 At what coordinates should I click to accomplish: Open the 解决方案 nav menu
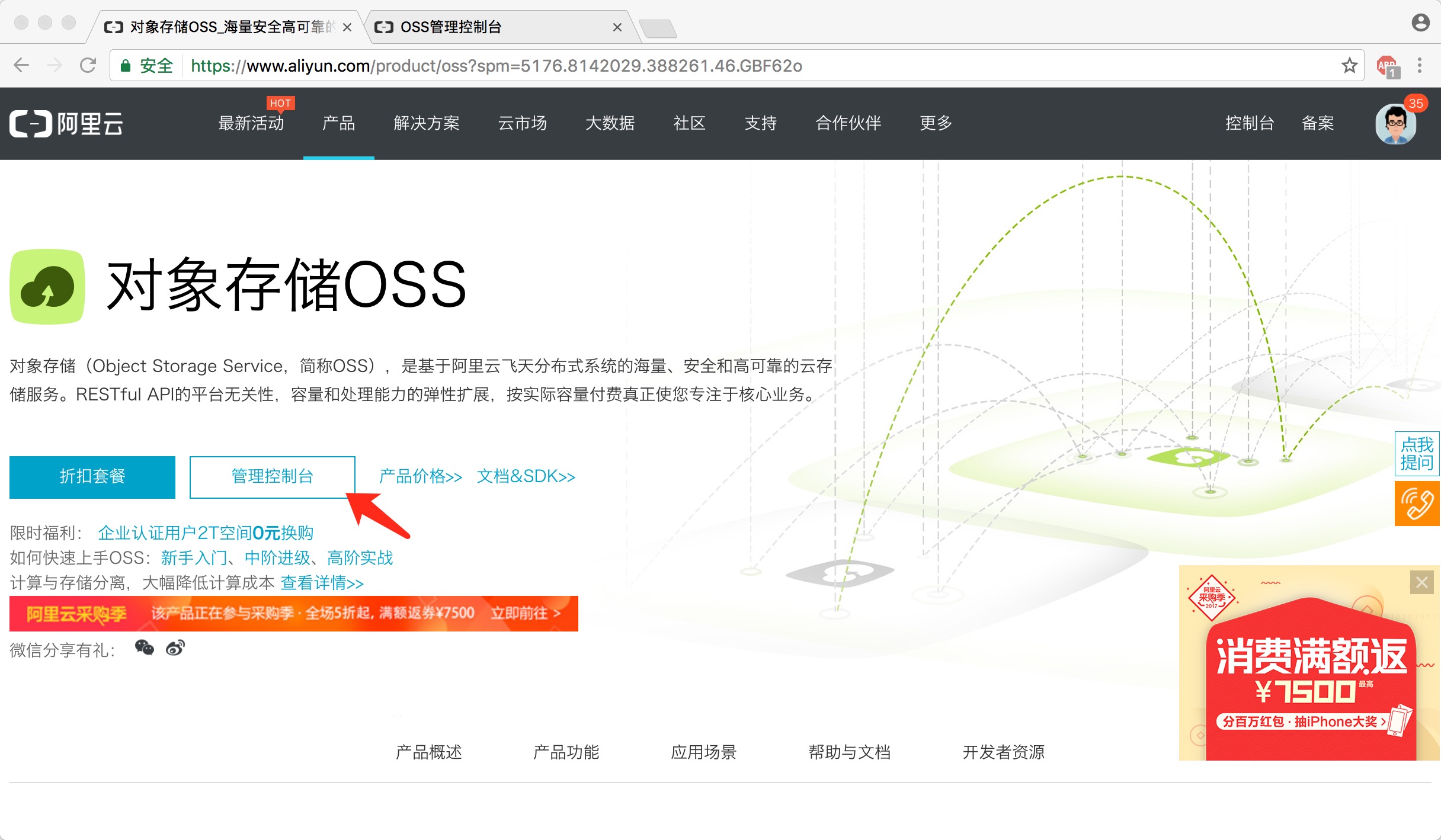[427, 123]
